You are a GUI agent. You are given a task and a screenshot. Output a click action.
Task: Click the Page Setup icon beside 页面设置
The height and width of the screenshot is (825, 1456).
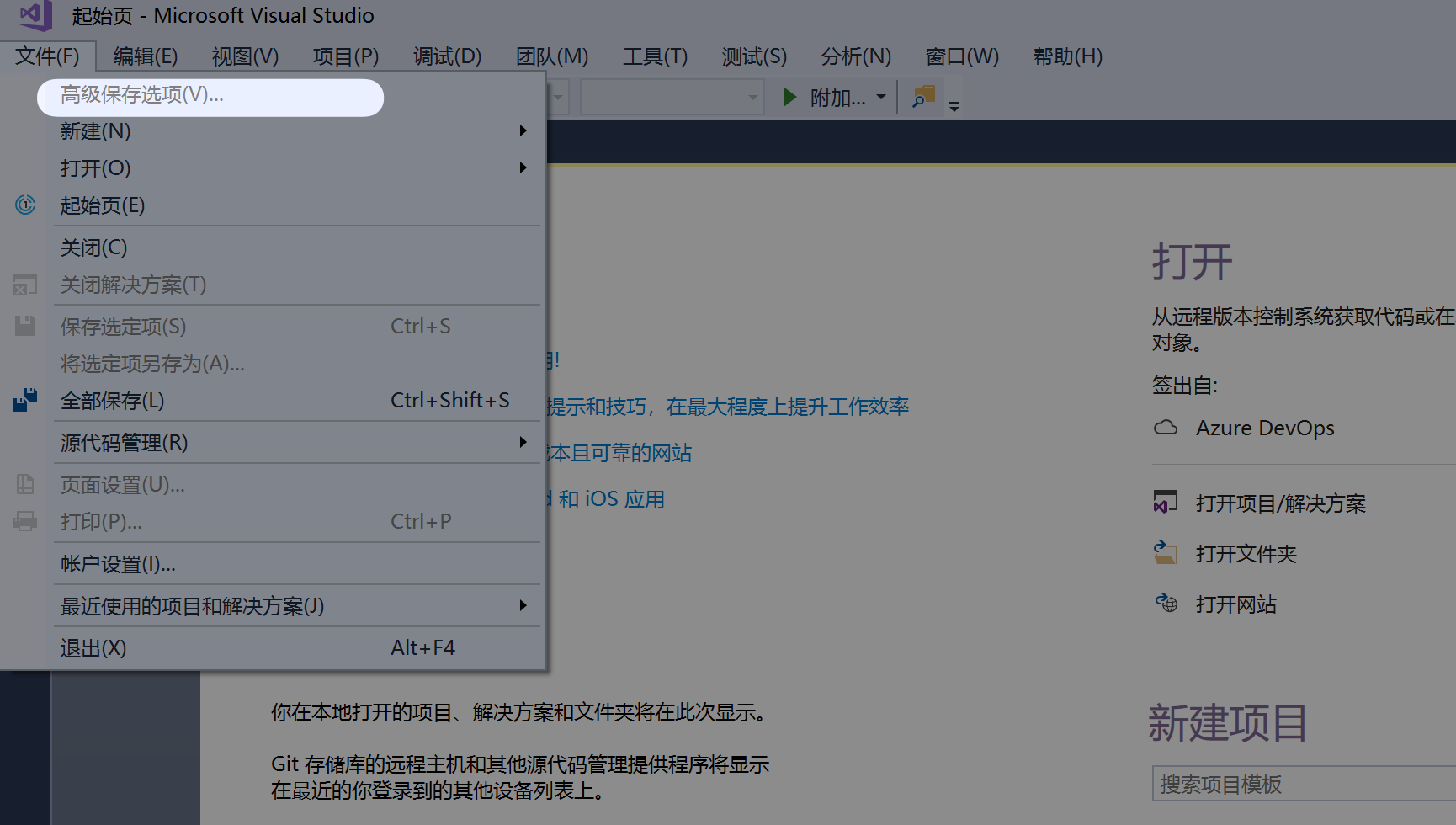pos(25,484)
